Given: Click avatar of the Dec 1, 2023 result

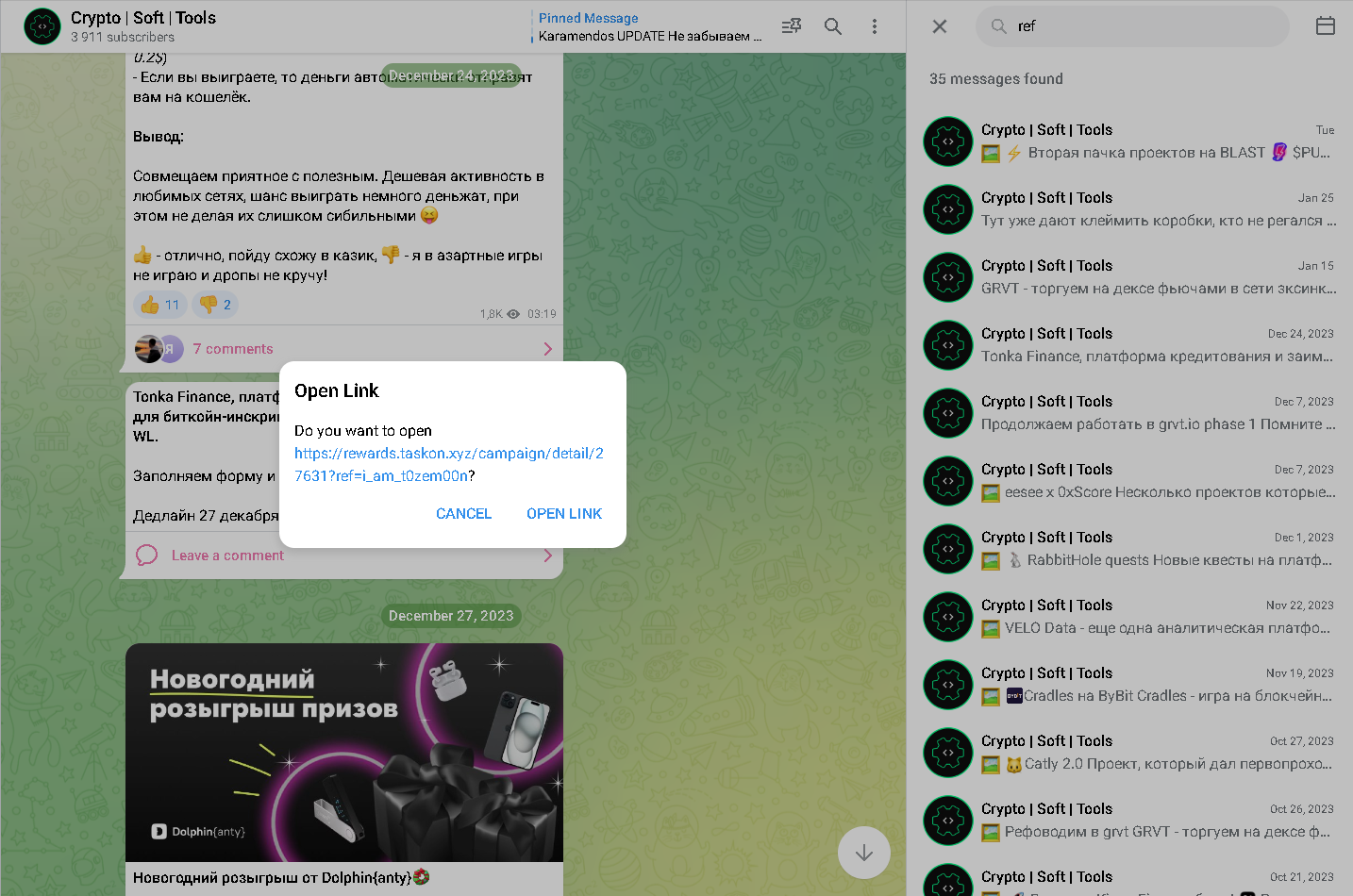Looking at the screenshot, I should pyautogui.click(x=948, y=549).
